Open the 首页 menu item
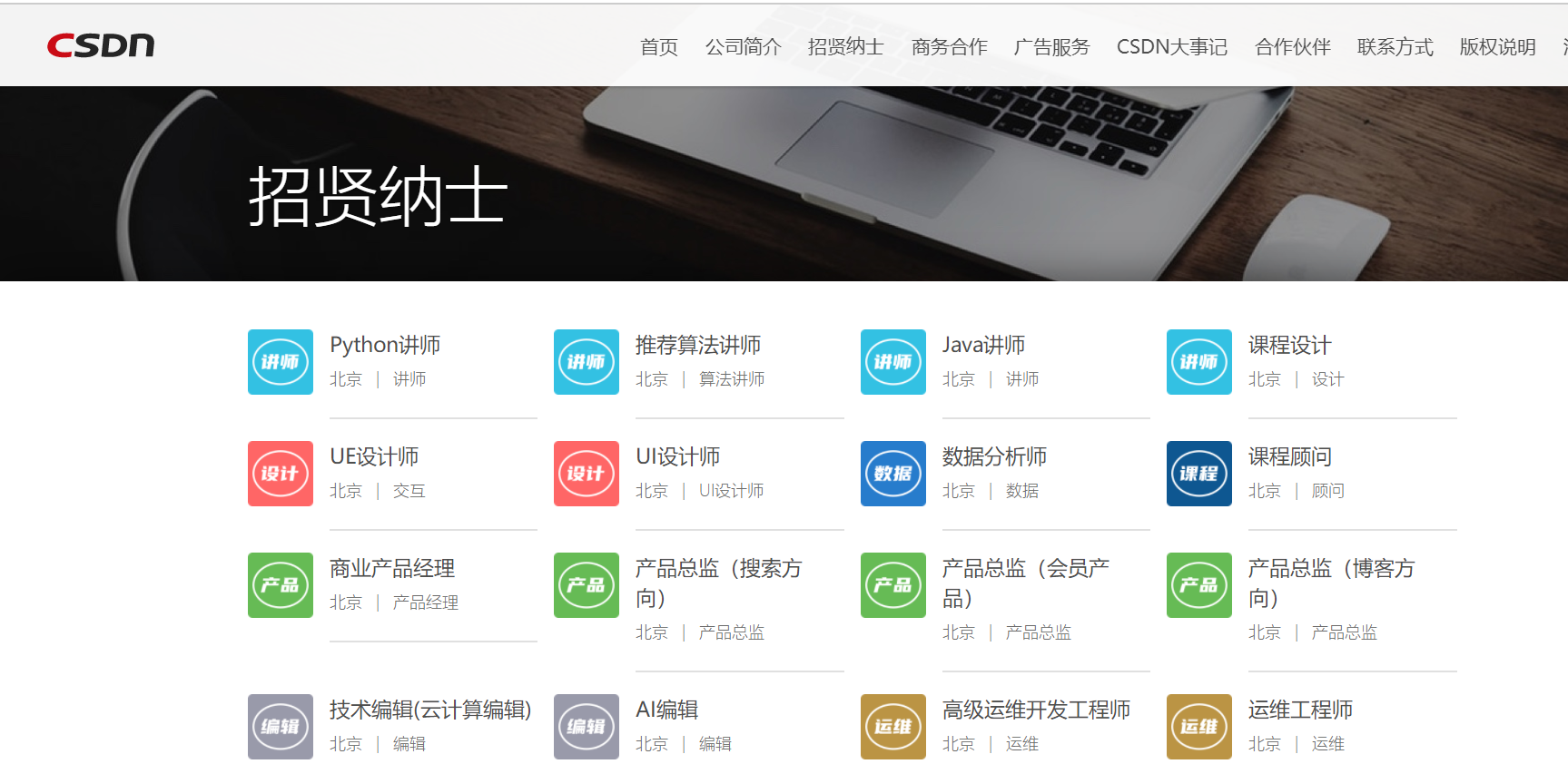1568x764 pixels. [658, 47]
